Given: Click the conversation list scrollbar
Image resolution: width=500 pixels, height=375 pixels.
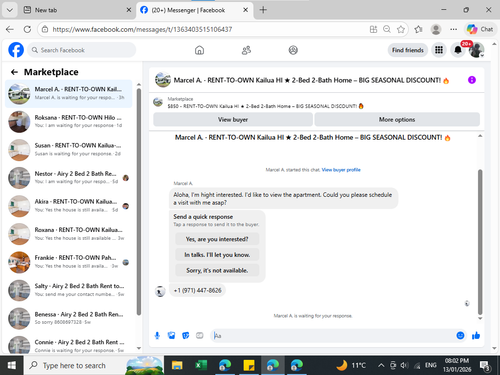Looking at the screenshot, I should point(139,202).
